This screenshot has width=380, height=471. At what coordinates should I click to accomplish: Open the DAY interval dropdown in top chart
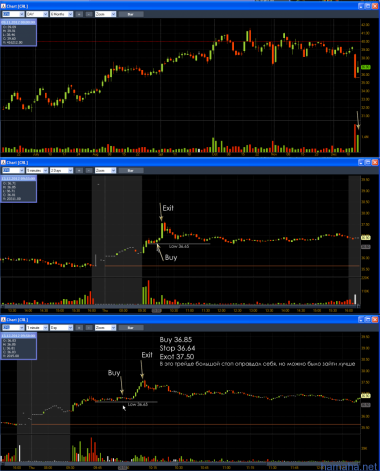tap(37, 14)
